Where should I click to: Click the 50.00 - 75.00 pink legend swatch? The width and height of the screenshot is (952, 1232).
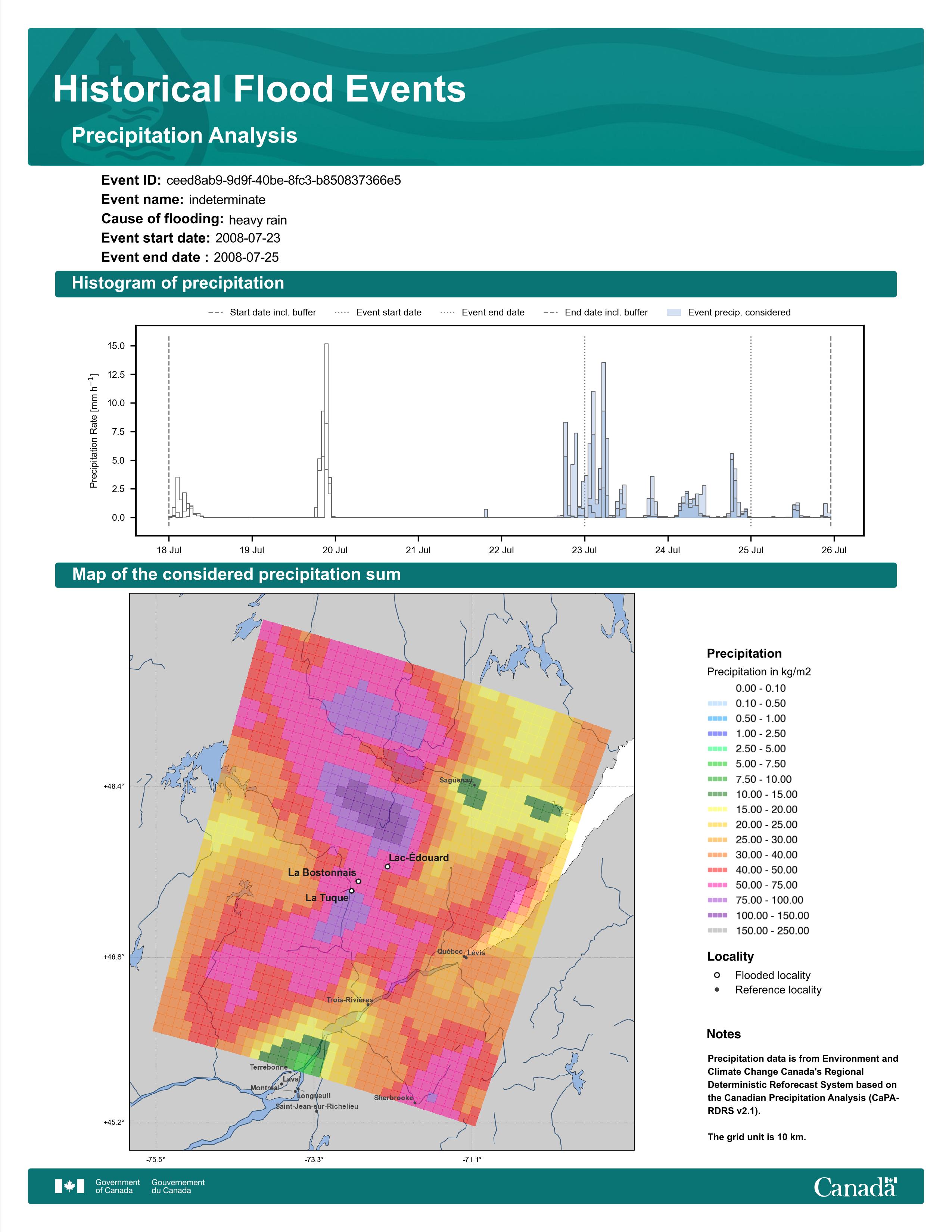717,885
